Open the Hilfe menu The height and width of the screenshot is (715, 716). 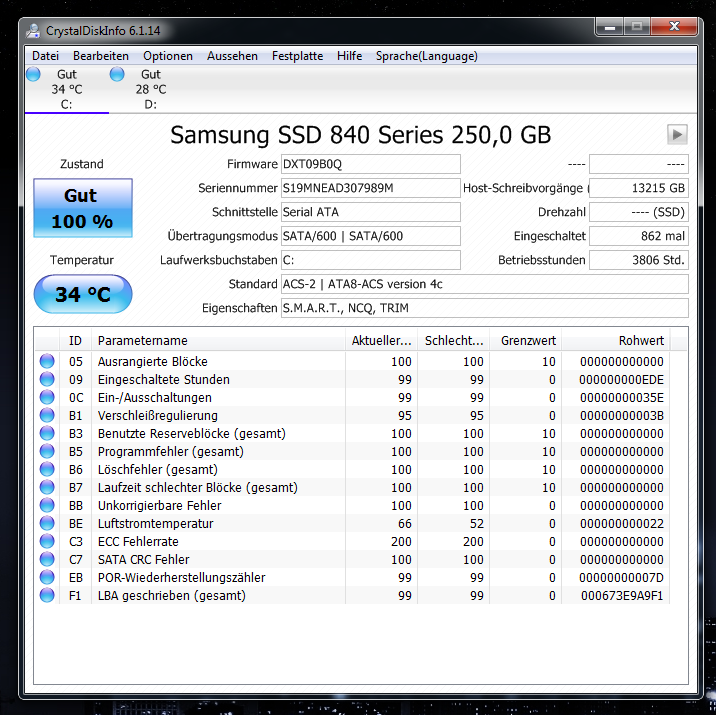click(x=349, y=56)
